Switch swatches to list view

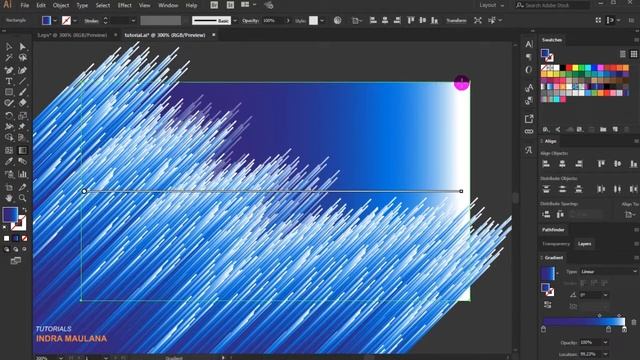pyautogui.click(x=622, y=54)
